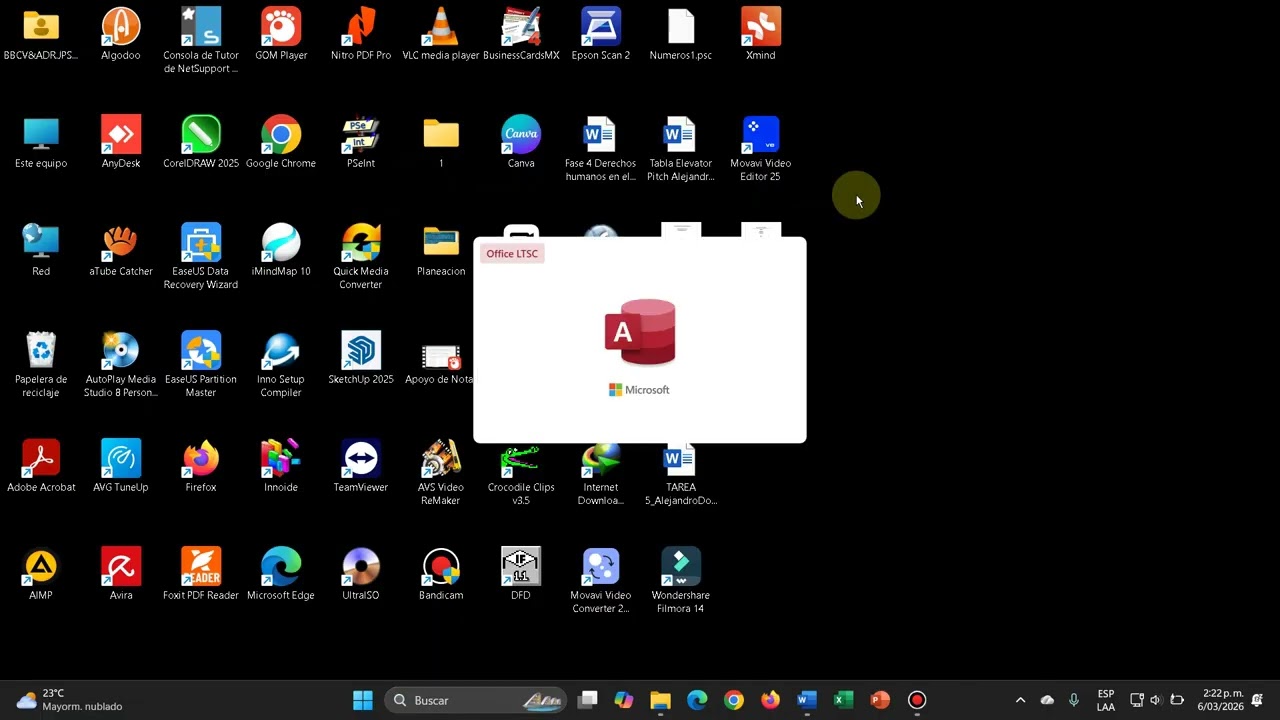
Task: Open Task View on the taskbar
Action: coord(588,700)
